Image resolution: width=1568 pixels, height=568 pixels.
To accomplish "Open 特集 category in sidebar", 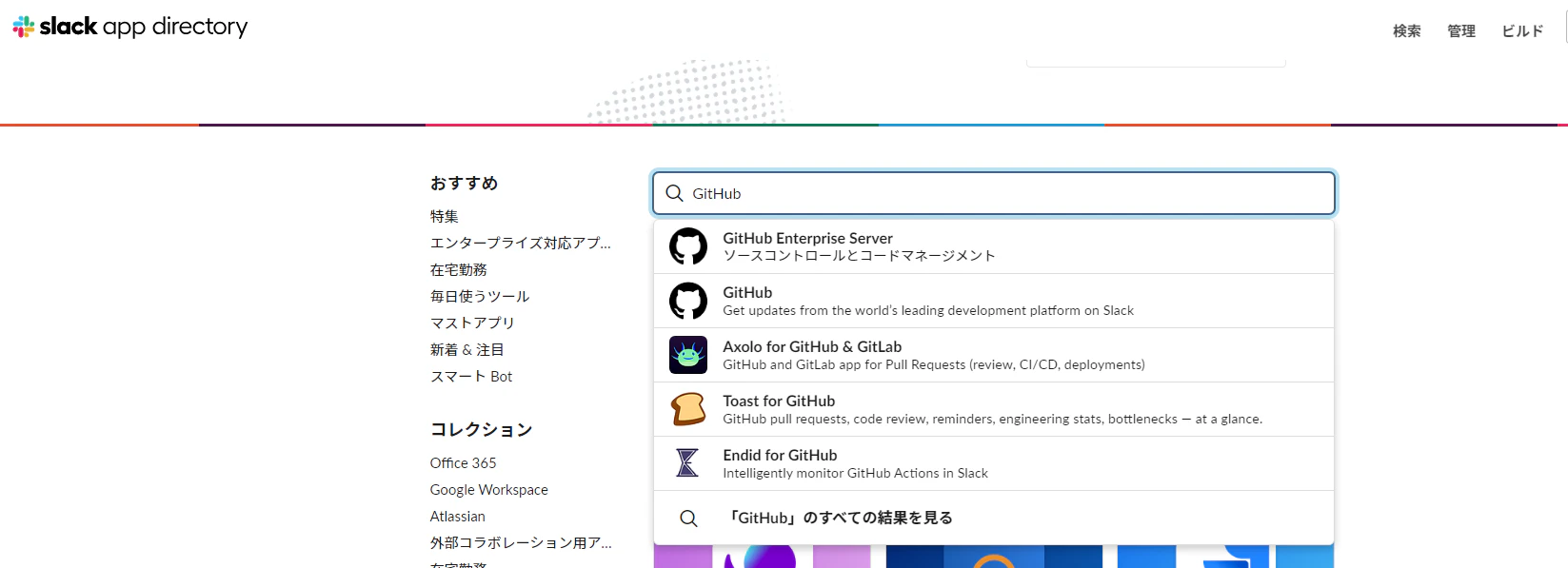I will pyautogui.click(x=445, y=216).
